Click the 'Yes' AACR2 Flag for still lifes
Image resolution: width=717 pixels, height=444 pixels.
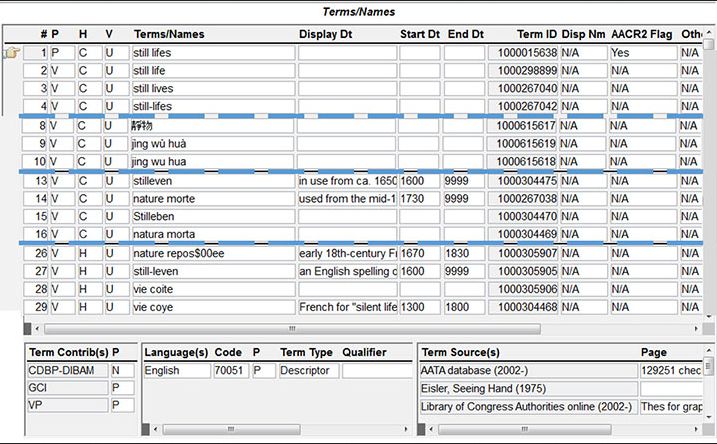click(x=643, y=53)
